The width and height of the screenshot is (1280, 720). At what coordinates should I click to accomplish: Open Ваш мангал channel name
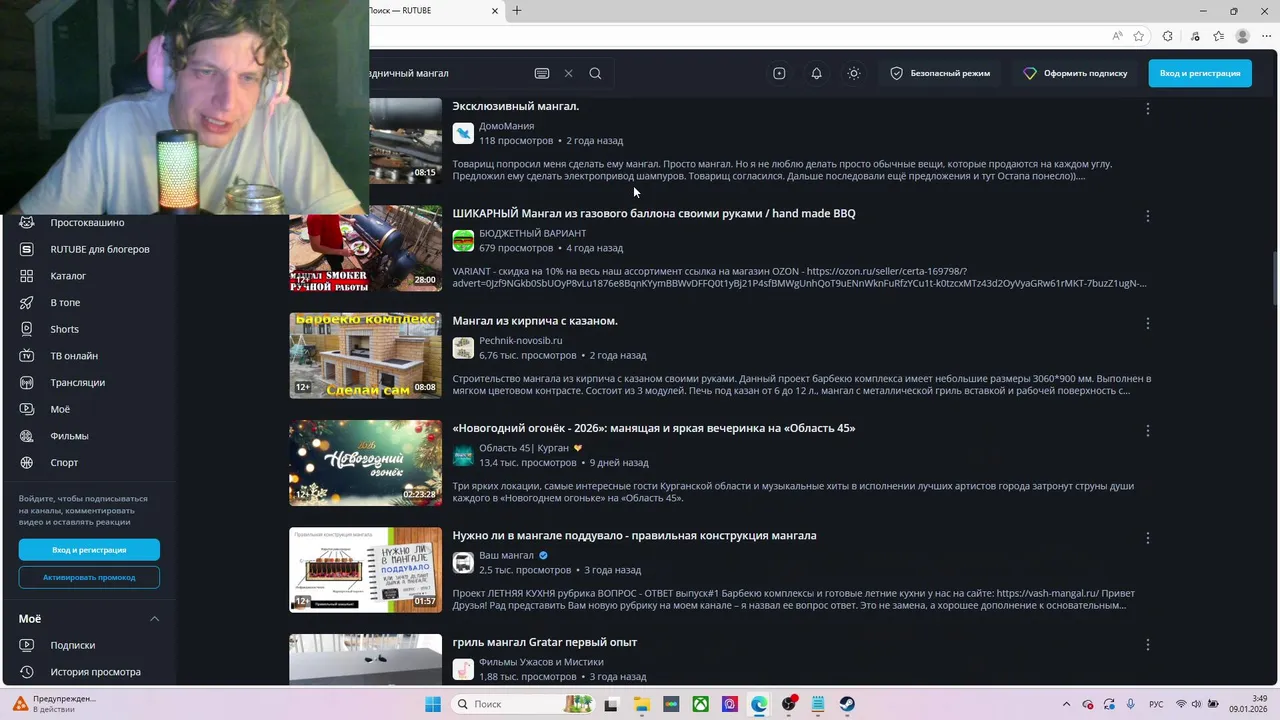click(506, 555)
